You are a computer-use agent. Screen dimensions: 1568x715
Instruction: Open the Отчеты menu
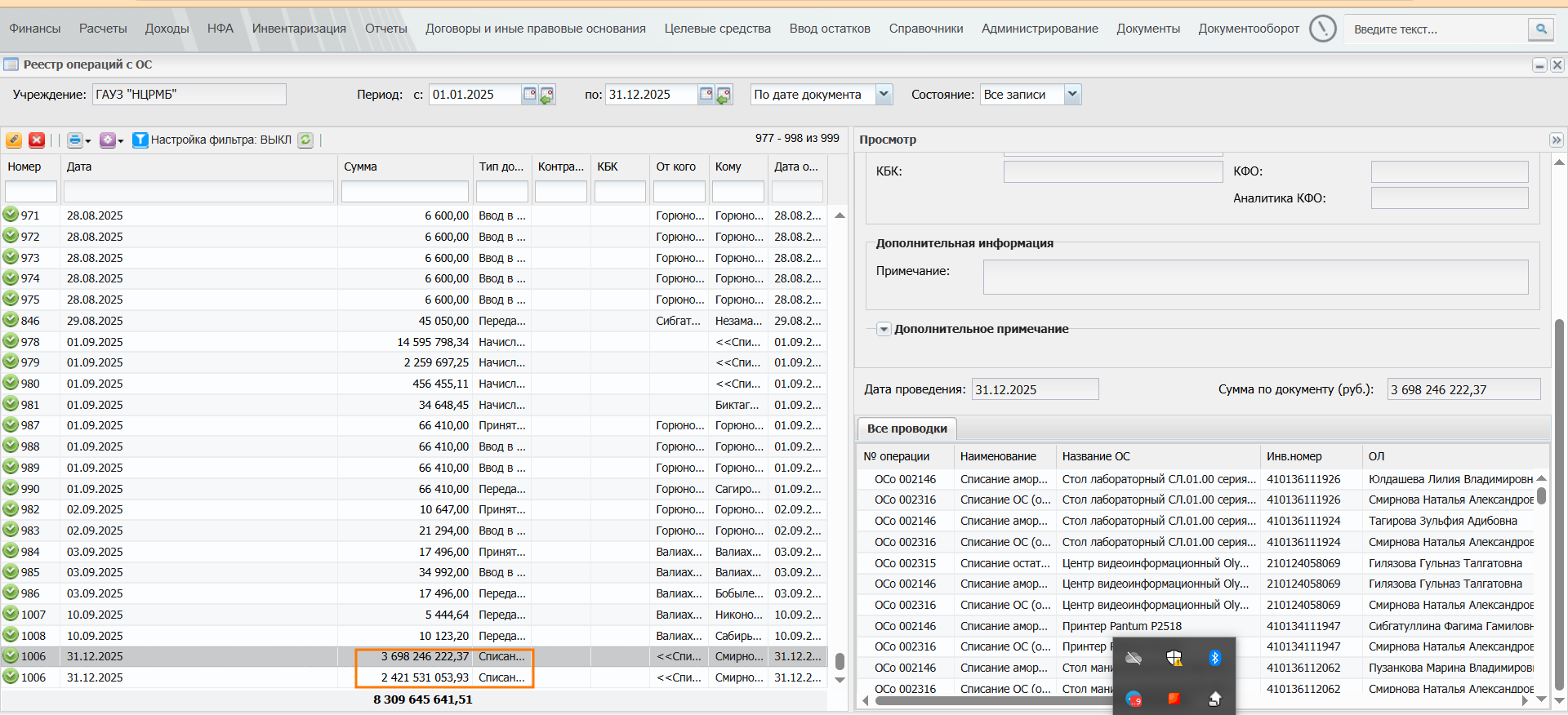pyautogui.click(x=386, y=29)
